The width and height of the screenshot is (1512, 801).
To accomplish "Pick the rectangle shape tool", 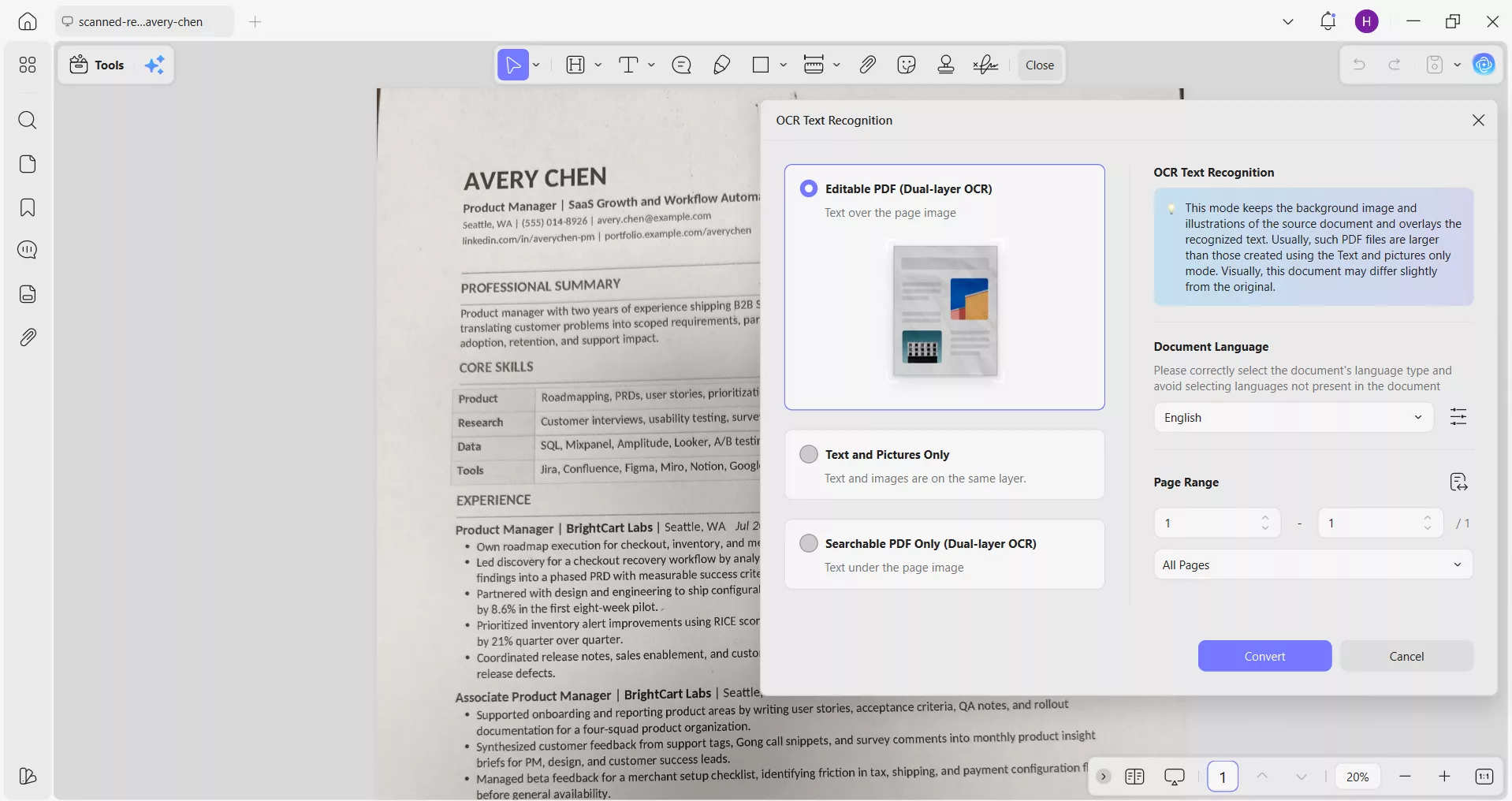I will tap(761, 65).
